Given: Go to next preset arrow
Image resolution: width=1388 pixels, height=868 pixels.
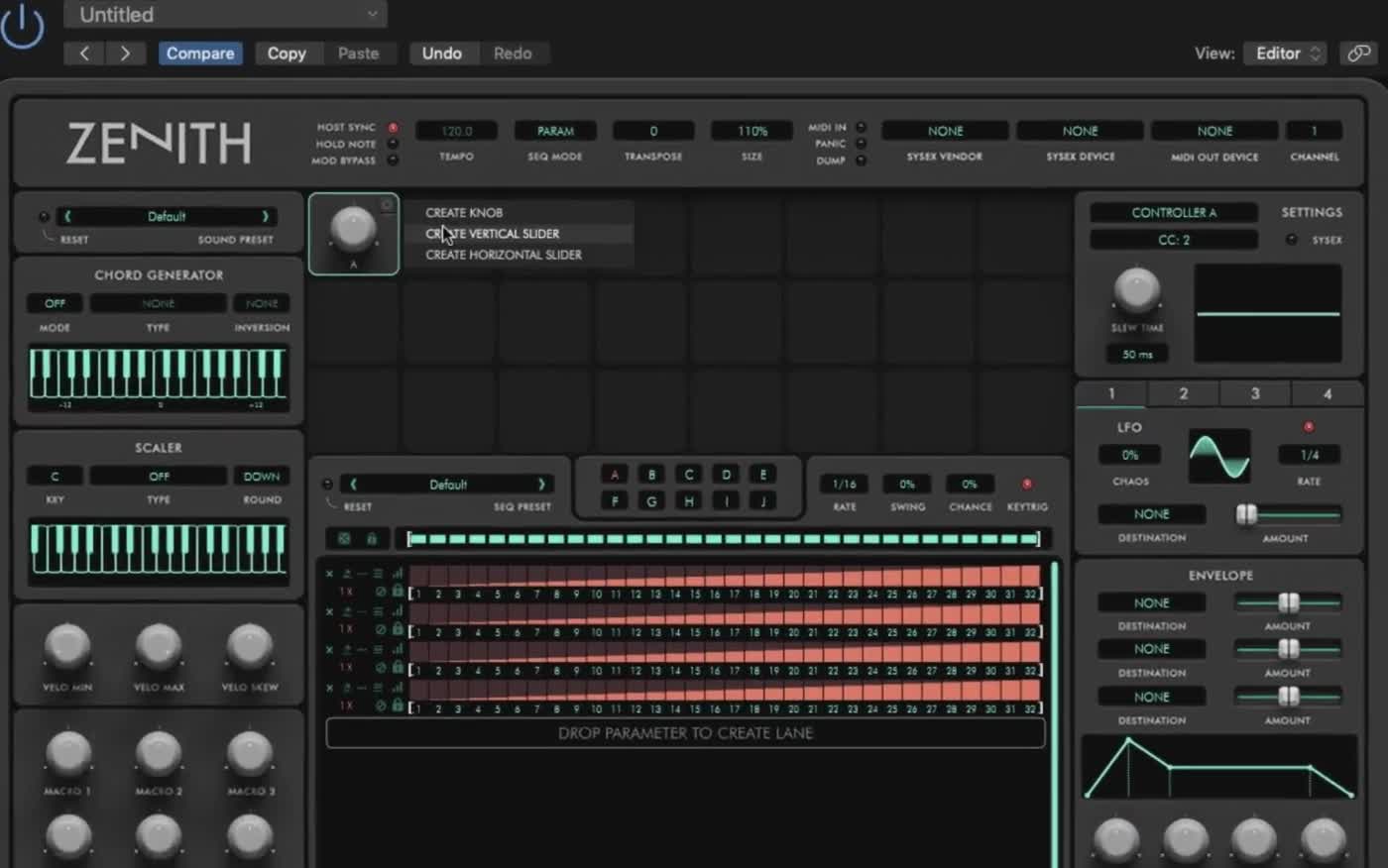Looking at the screenshot, I should pyautogui.click(x=125, y=54).
